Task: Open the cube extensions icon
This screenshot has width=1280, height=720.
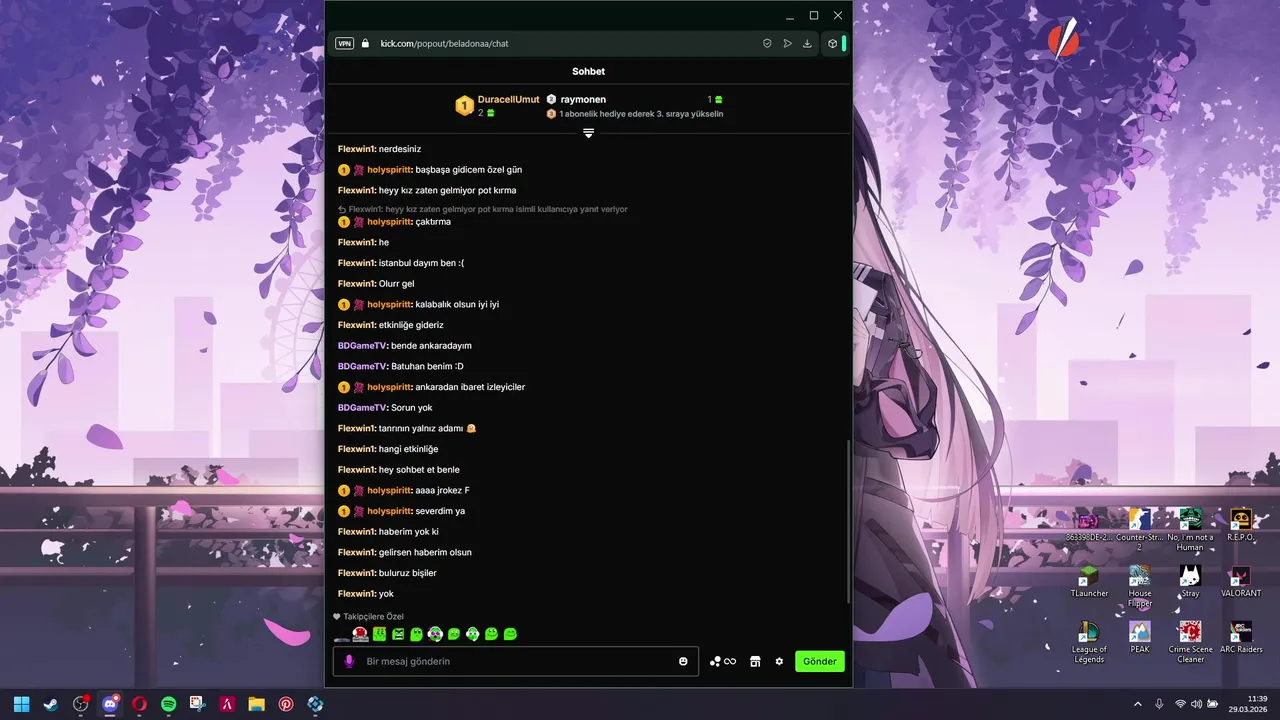Action: click(x=832, y=44)
